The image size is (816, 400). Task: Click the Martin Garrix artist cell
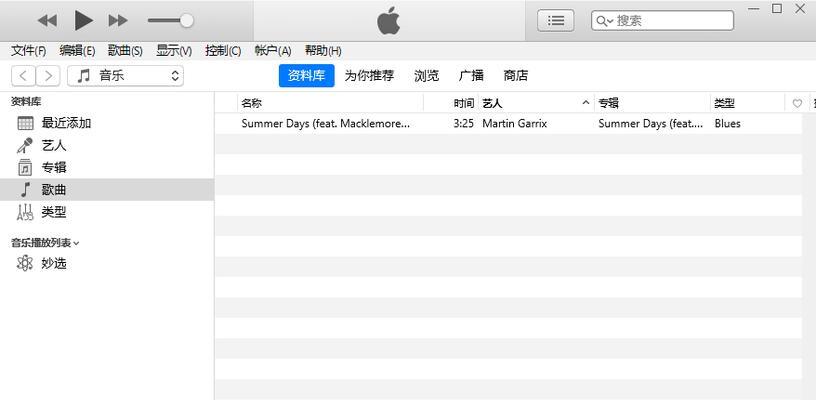pos(515,124)
